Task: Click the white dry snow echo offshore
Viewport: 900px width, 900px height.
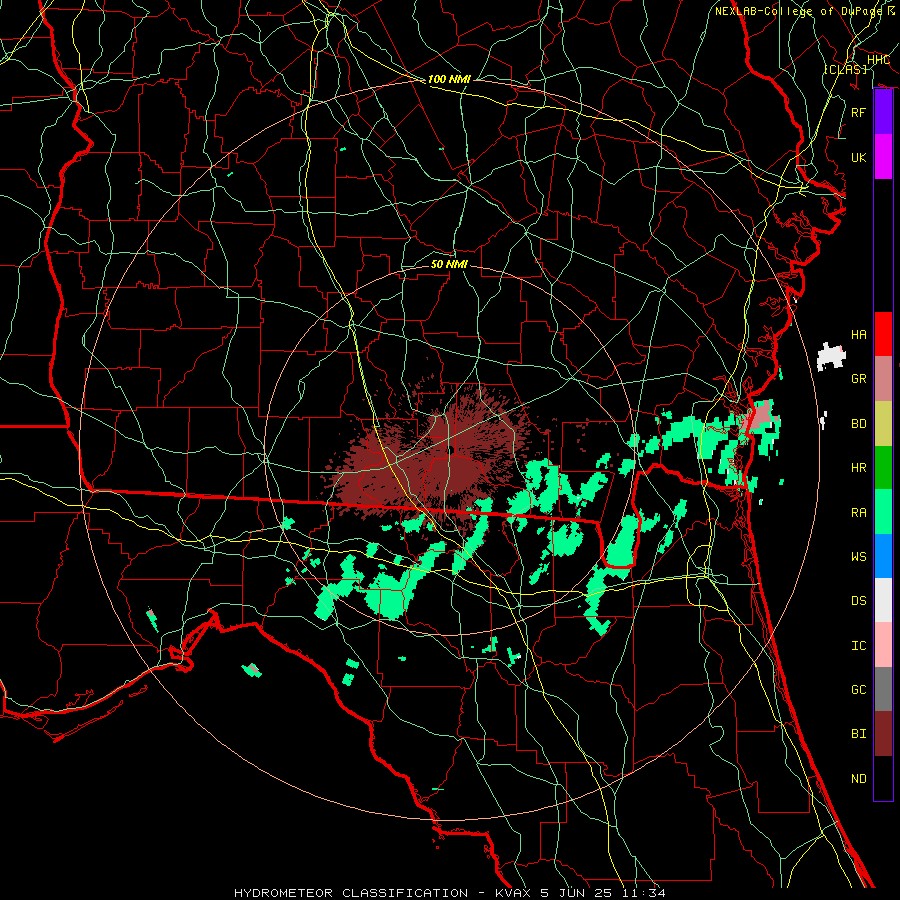Action: [x=831, y=356]
